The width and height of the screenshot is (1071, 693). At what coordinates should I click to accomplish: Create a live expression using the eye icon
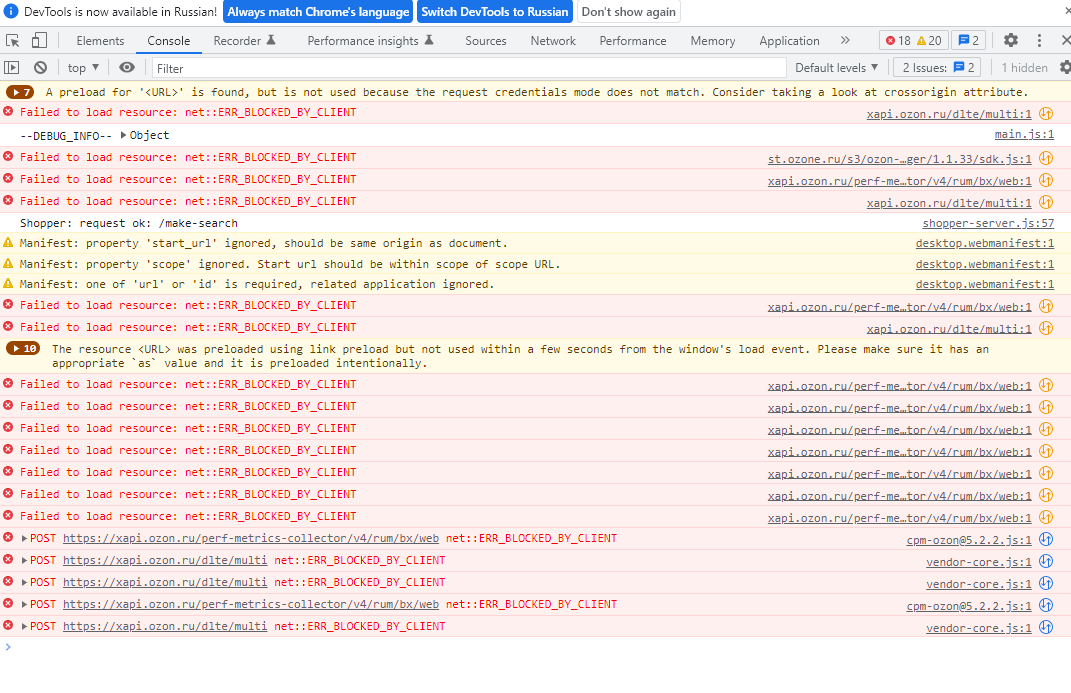coord(127,68)
